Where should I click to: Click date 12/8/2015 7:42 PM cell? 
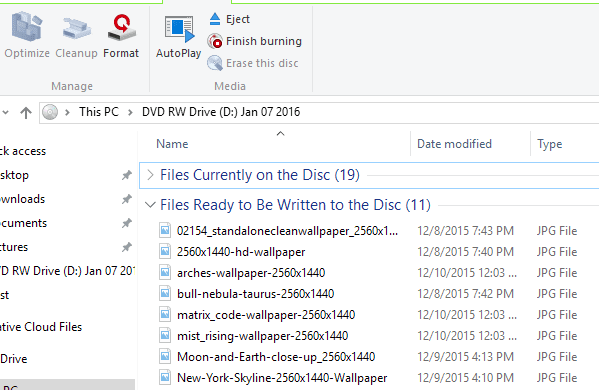click(x=465, y=294)
